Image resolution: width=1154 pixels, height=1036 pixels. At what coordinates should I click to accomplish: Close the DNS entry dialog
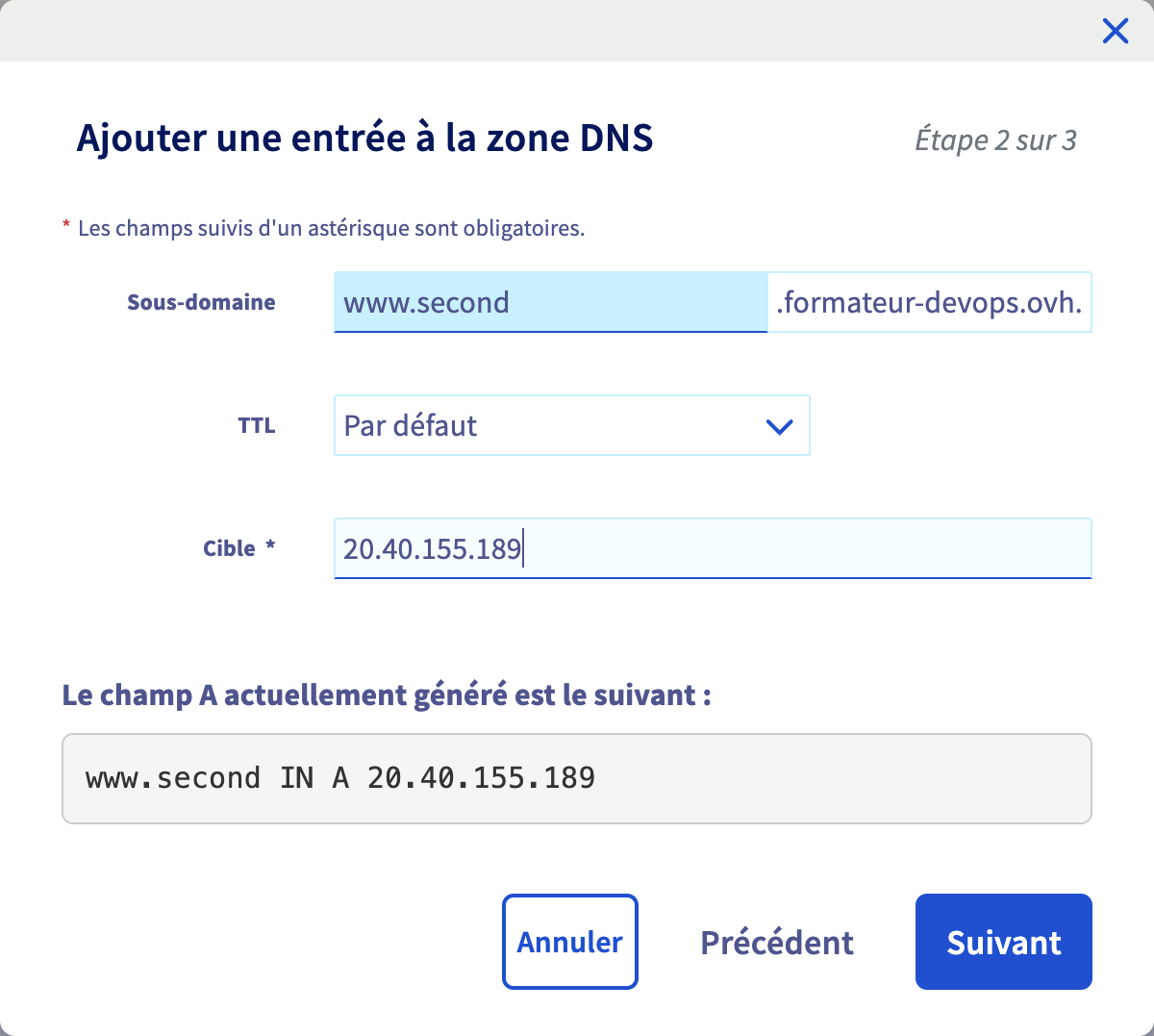point(1116,32)
